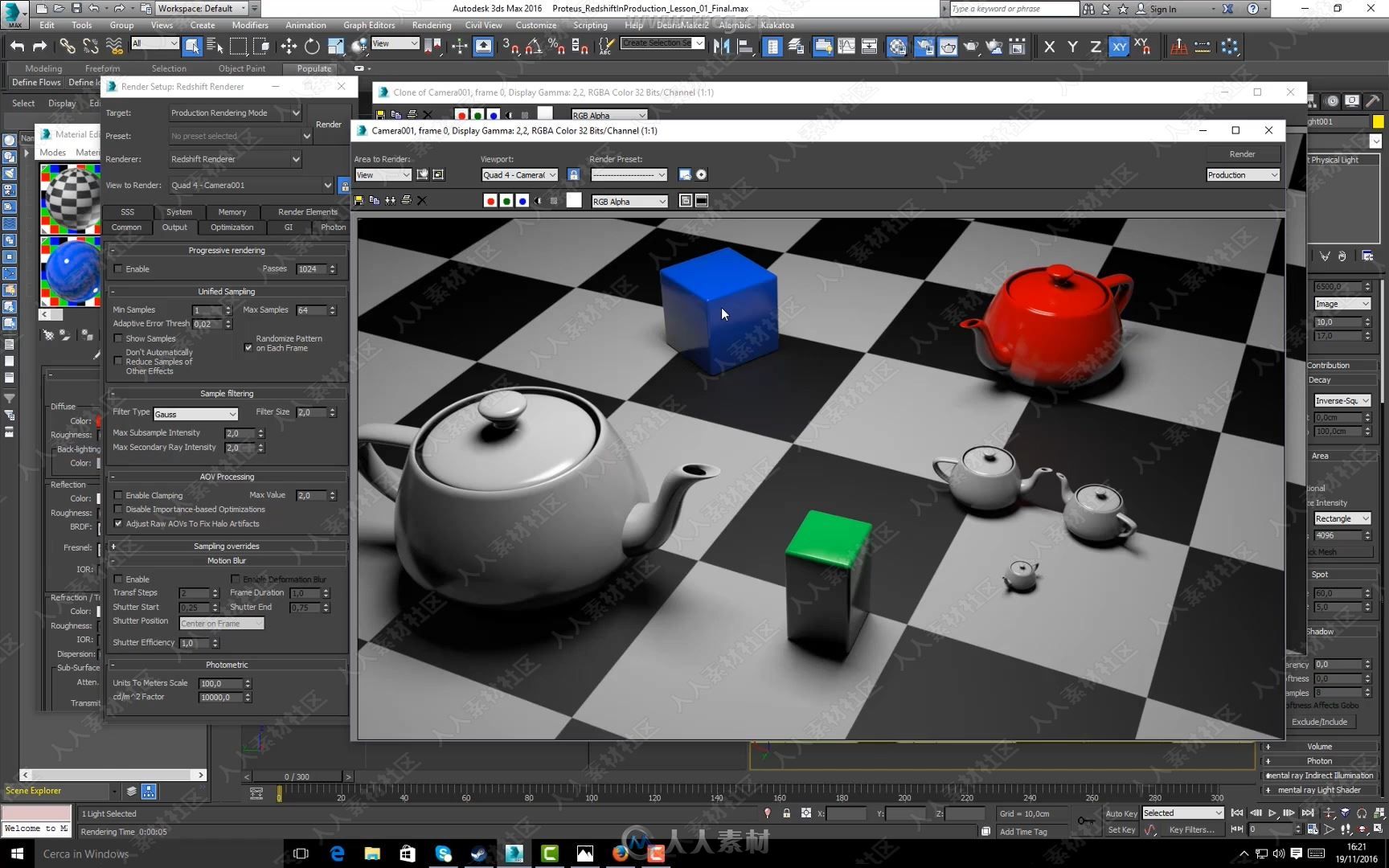Click the Select and Link icon
The image size is (1389, 868).
[68, 47]
